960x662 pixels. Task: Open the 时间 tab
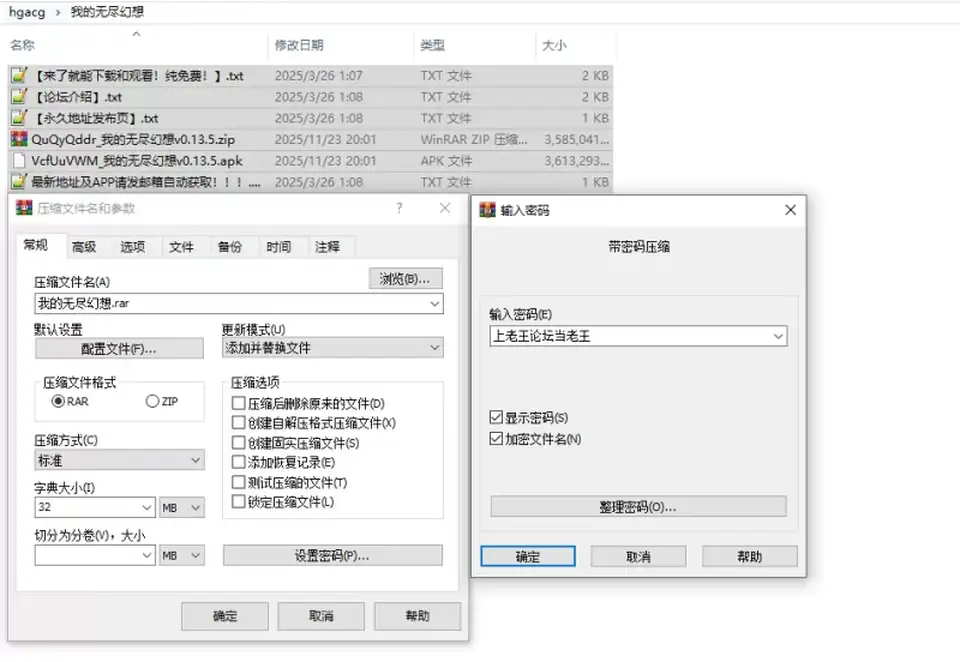(x=279, y=247)
